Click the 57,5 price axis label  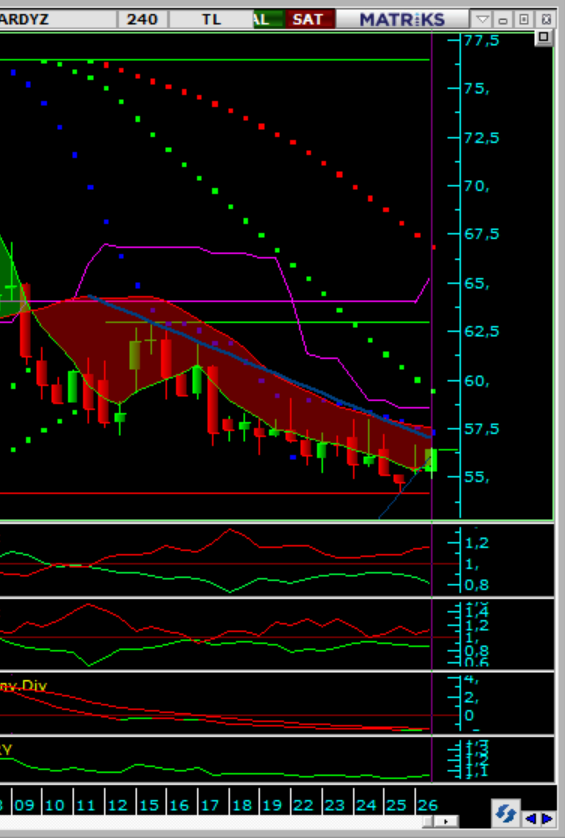click(x=482, y=429)
